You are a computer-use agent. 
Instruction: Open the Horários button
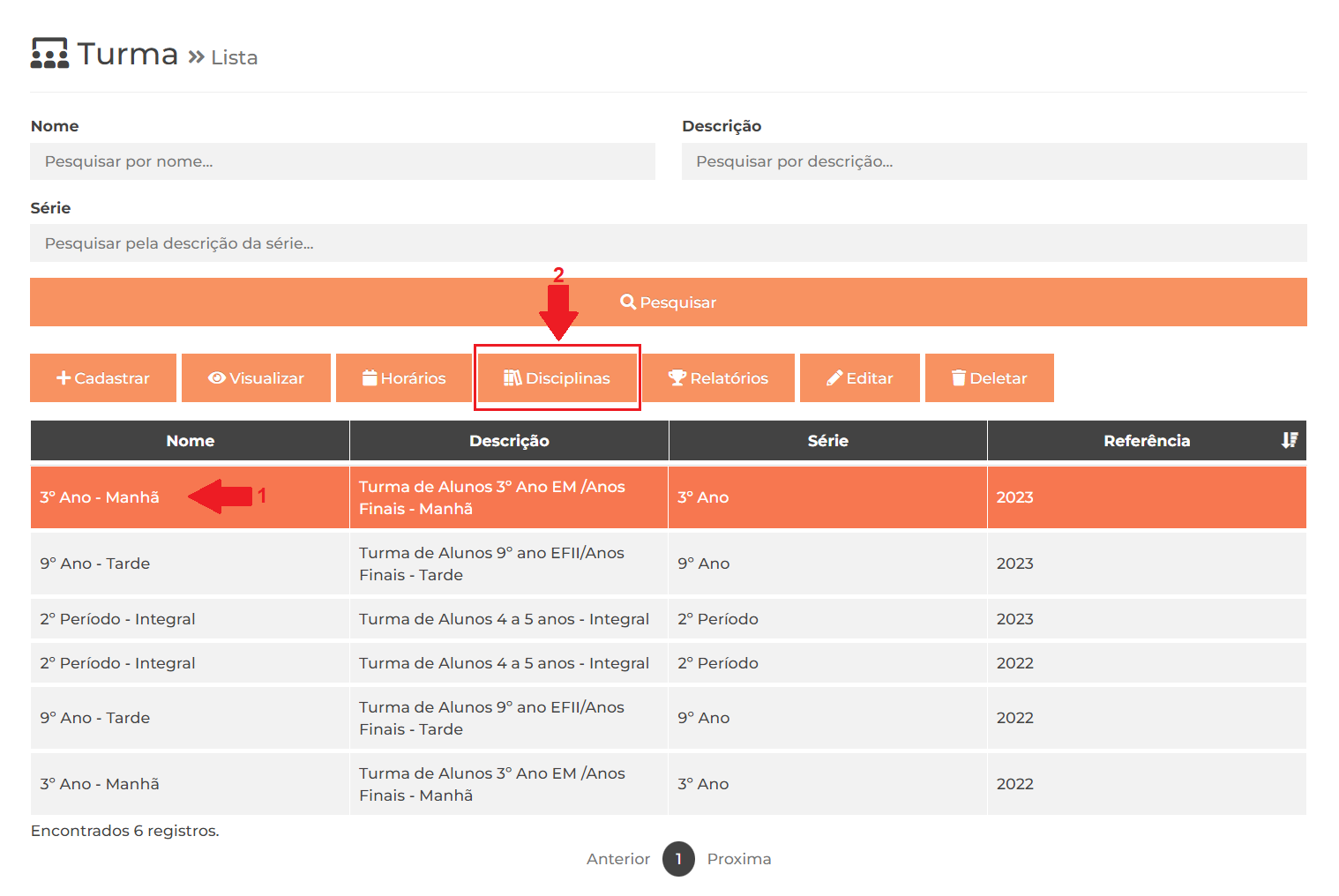(x=404, y=377)
